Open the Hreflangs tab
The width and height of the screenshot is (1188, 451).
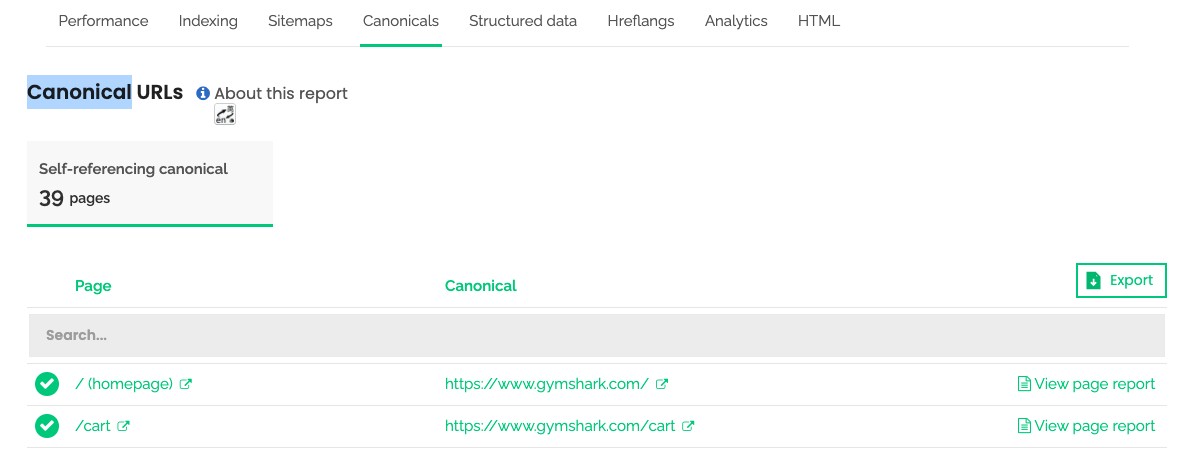point(641,21)
